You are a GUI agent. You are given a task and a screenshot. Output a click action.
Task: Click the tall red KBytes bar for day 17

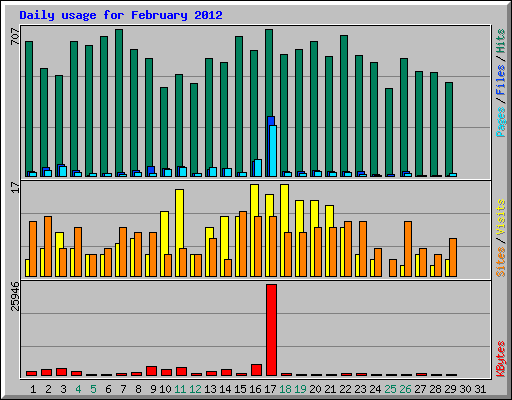pyautogui.click(x=271, y=330)
